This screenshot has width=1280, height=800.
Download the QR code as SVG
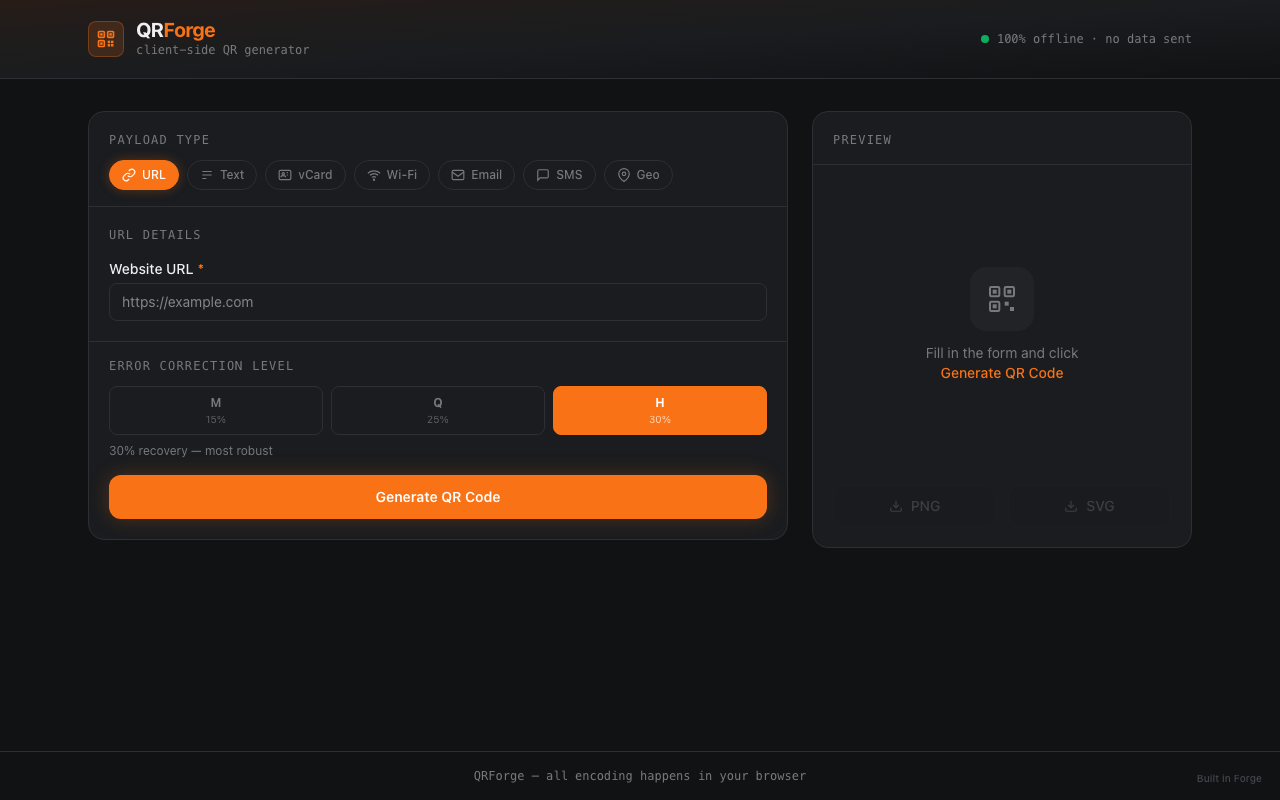pos(1090,506)
